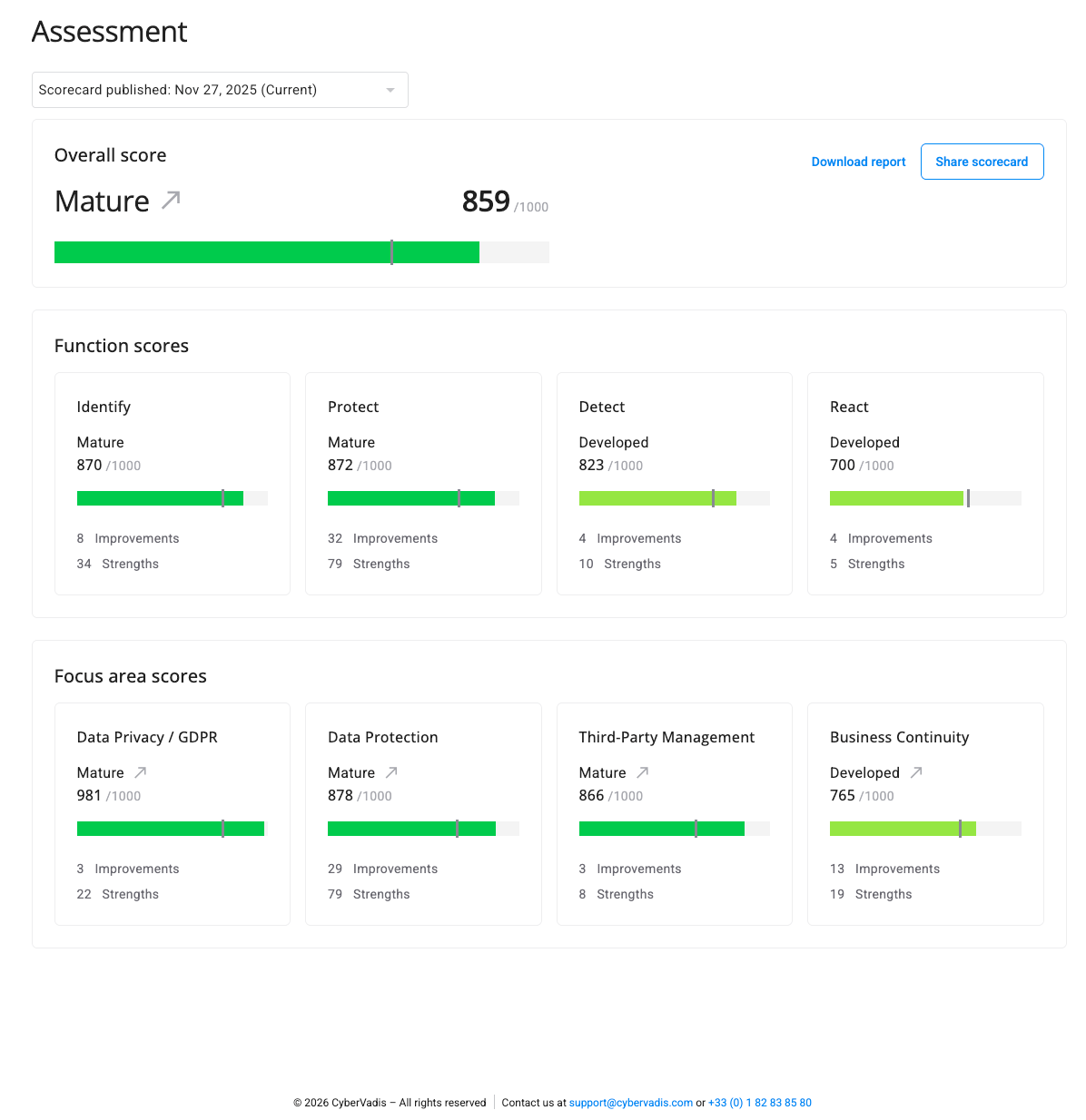Click the trend arrow in Third-Party Management card
Image resolution: width=1086 pixels, height=1120 pixels.
pos(642,772)
